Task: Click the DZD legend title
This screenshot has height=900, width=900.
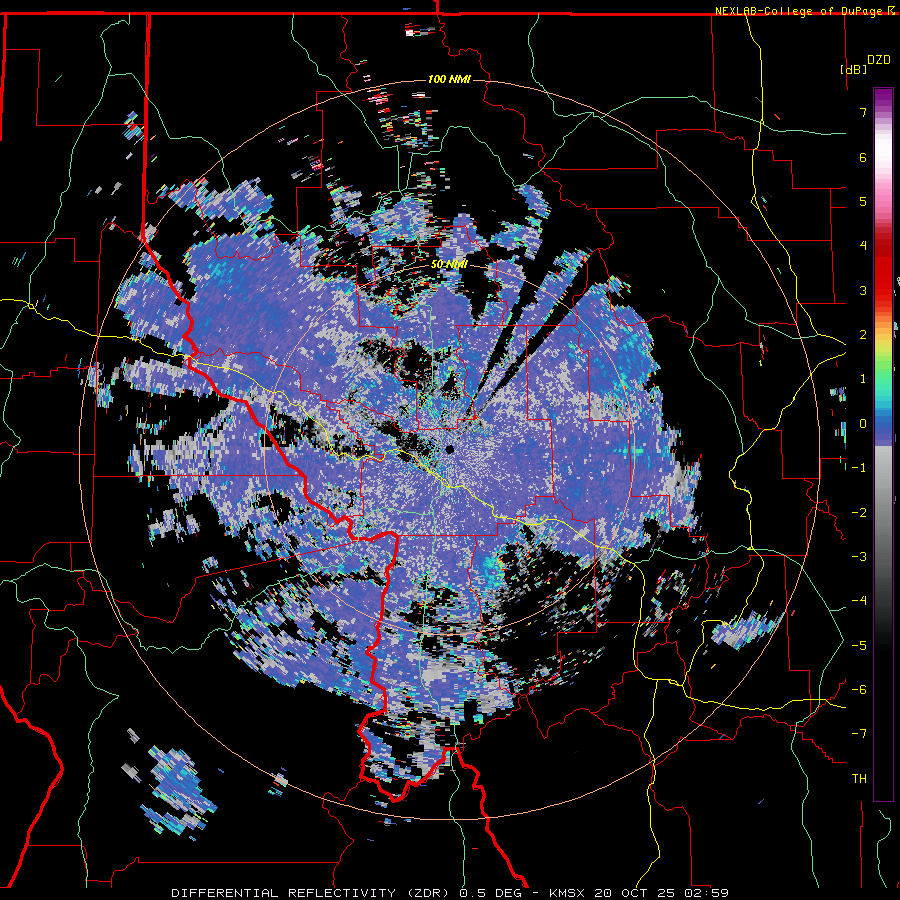Action: [x=878, y=60]
